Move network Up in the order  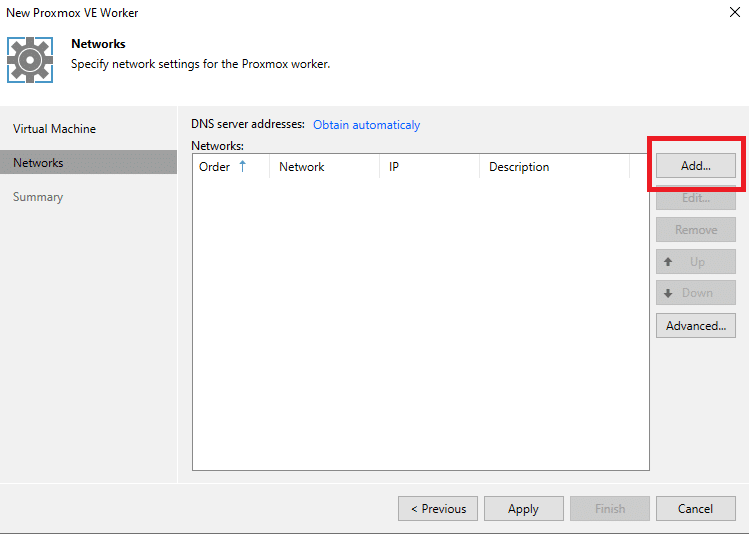[696, 262]
